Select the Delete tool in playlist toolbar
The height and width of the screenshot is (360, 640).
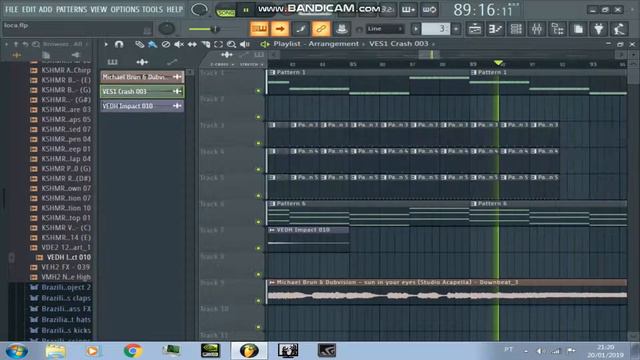pyautogui.click(x=165, y=44)
